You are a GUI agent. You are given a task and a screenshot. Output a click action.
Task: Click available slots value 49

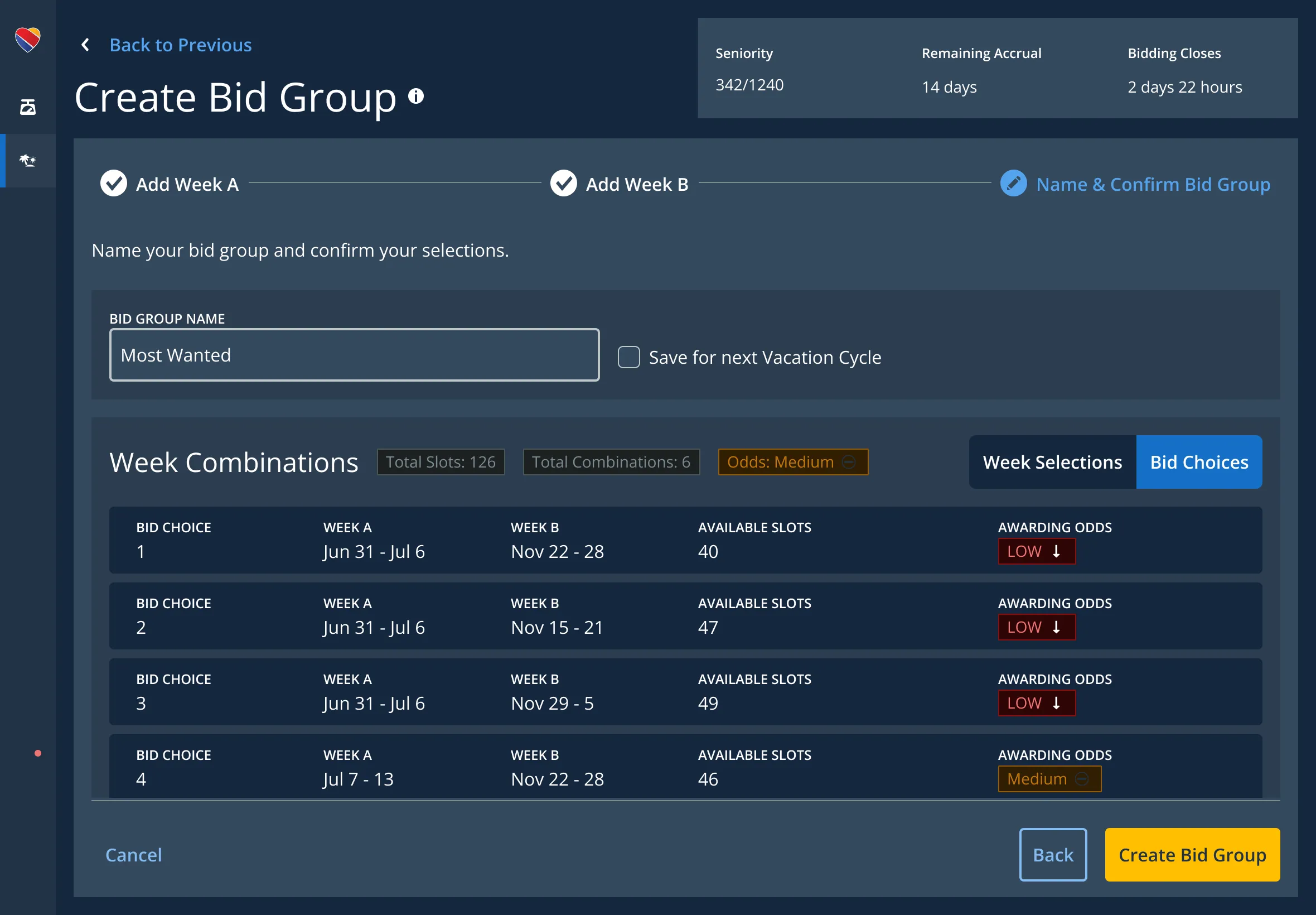point(708,703)
